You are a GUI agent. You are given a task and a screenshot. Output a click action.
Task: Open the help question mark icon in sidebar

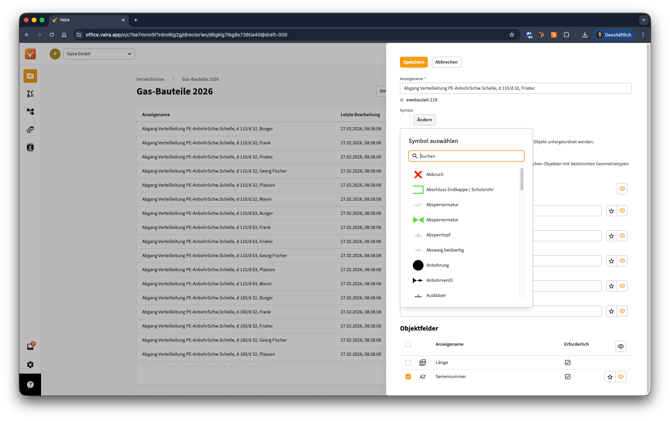click(x=30, y=384)
